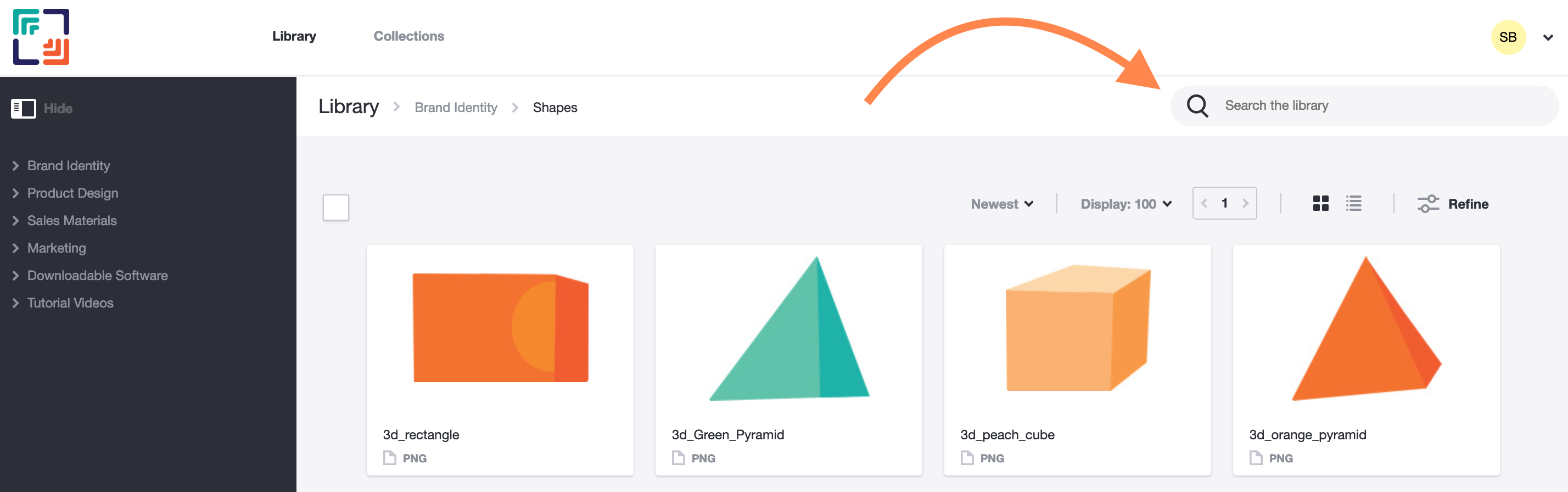
Task: Select Tutorial Videos folder
Action: 70,303
